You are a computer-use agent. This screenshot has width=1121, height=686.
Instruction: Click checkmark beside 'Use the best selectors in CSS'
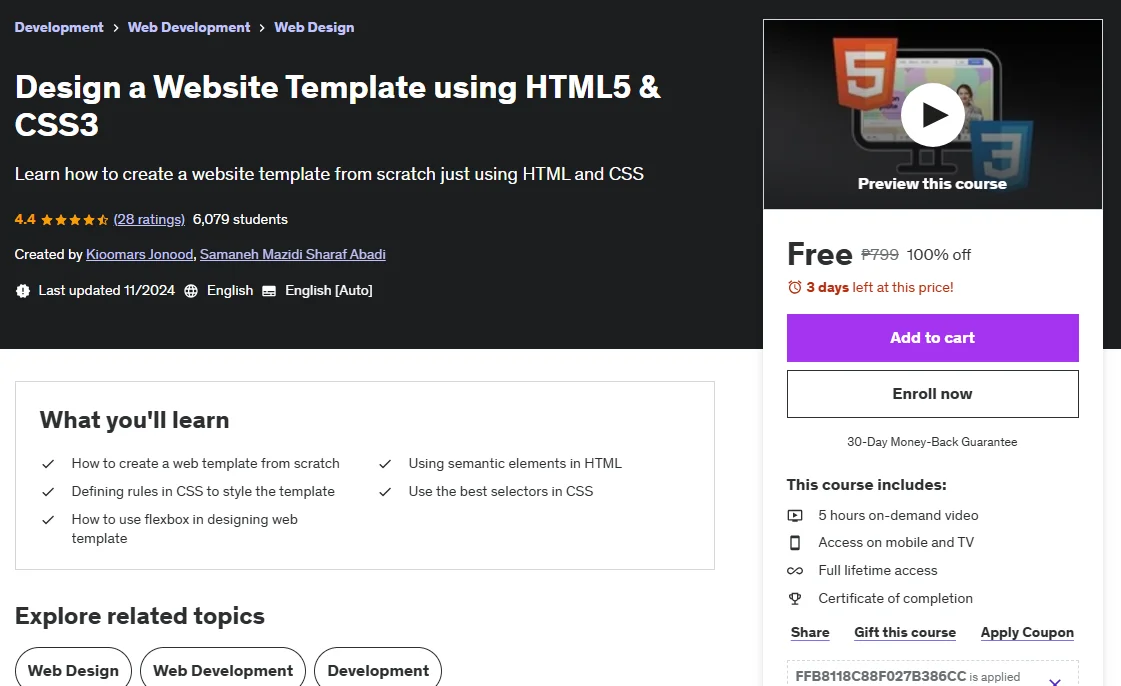(385, 492)
